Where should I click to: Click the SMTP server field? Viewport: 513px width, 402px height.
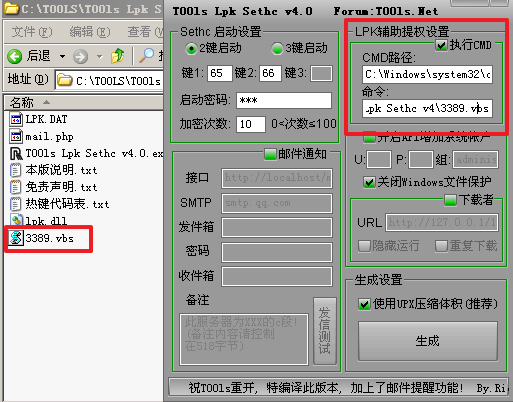(x=277, y=203)
